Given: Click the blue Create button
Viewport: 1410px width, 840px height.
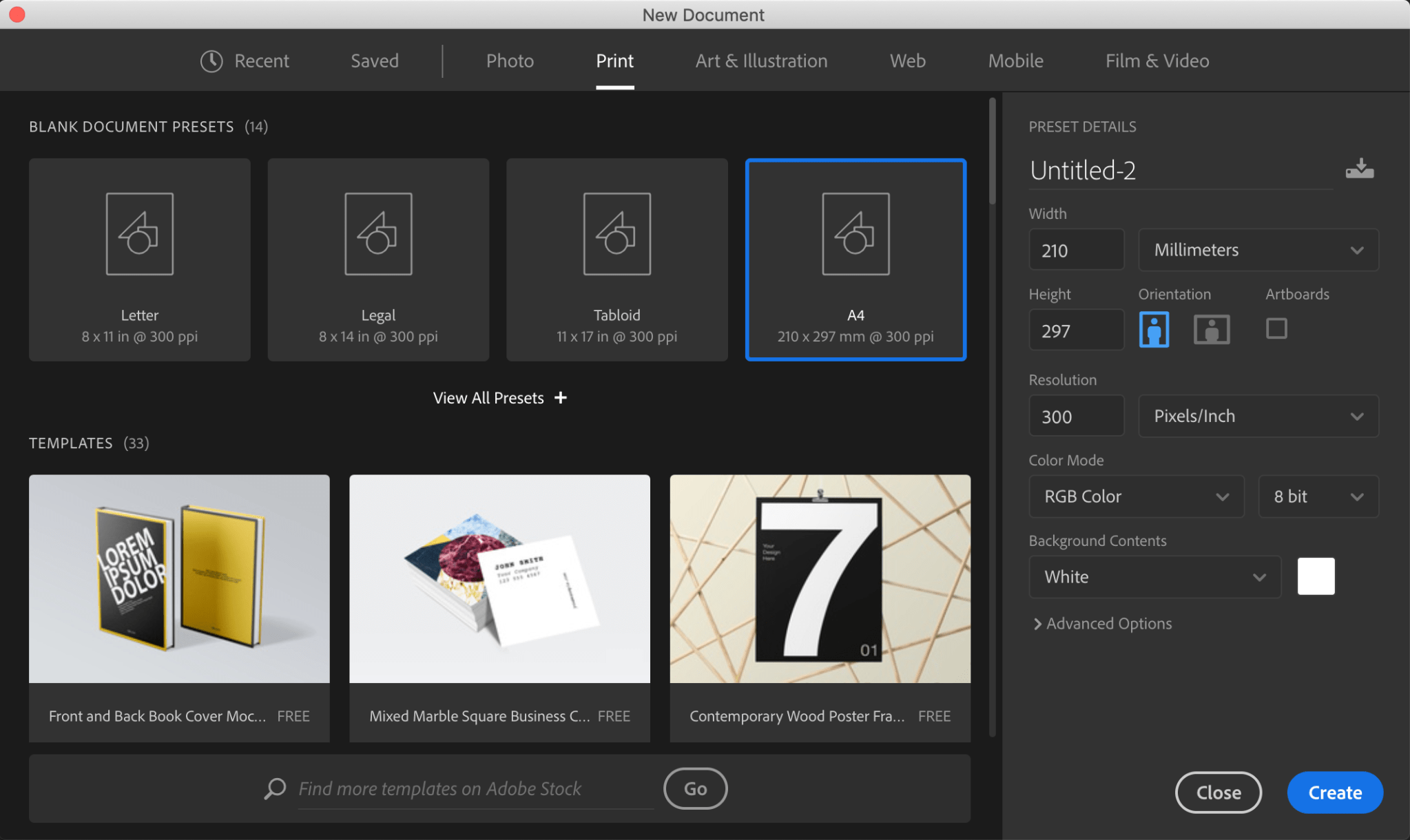Looking at the screenshot, I should point(1334,792).
